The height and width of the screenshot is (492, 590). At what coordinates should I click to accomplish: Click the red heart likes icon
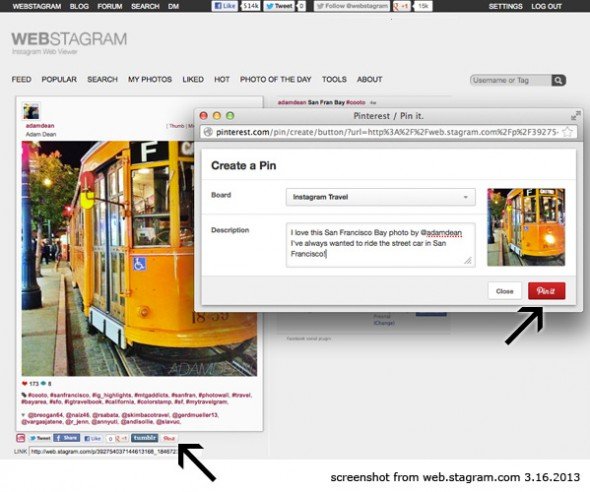tap(25, 384)
